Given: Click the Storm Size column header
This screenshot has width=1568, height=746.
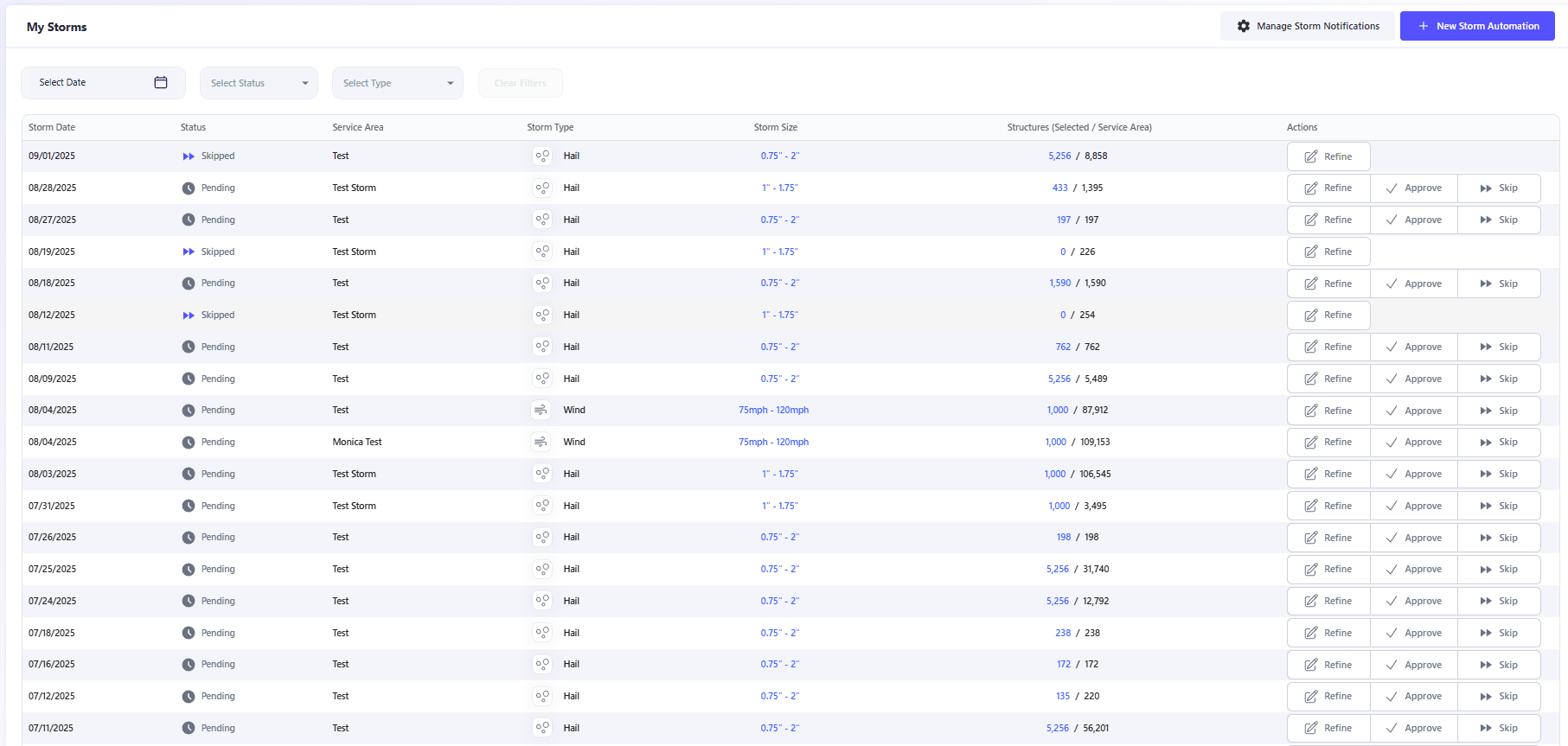Looking at the screenshot, I should (776, 127).
